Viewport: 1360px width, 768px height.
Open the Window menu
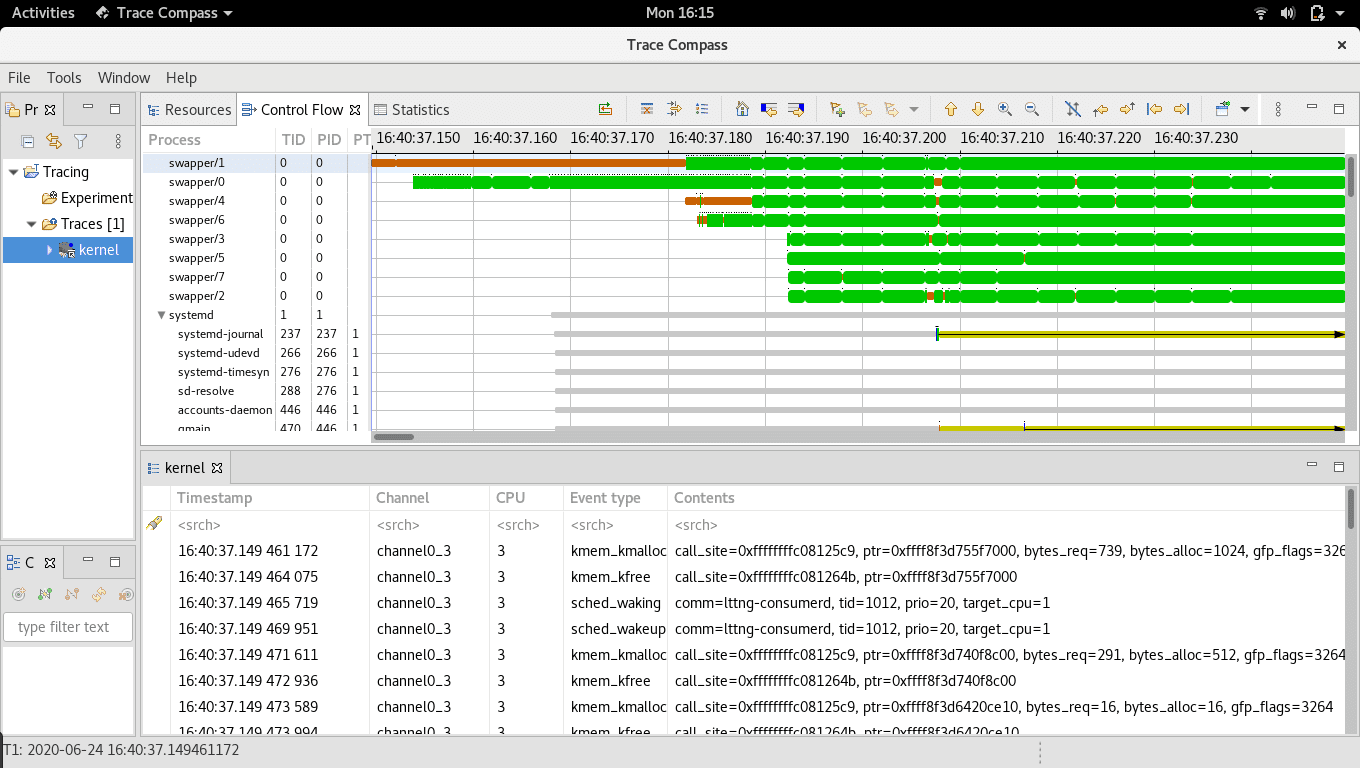(124, 78)
